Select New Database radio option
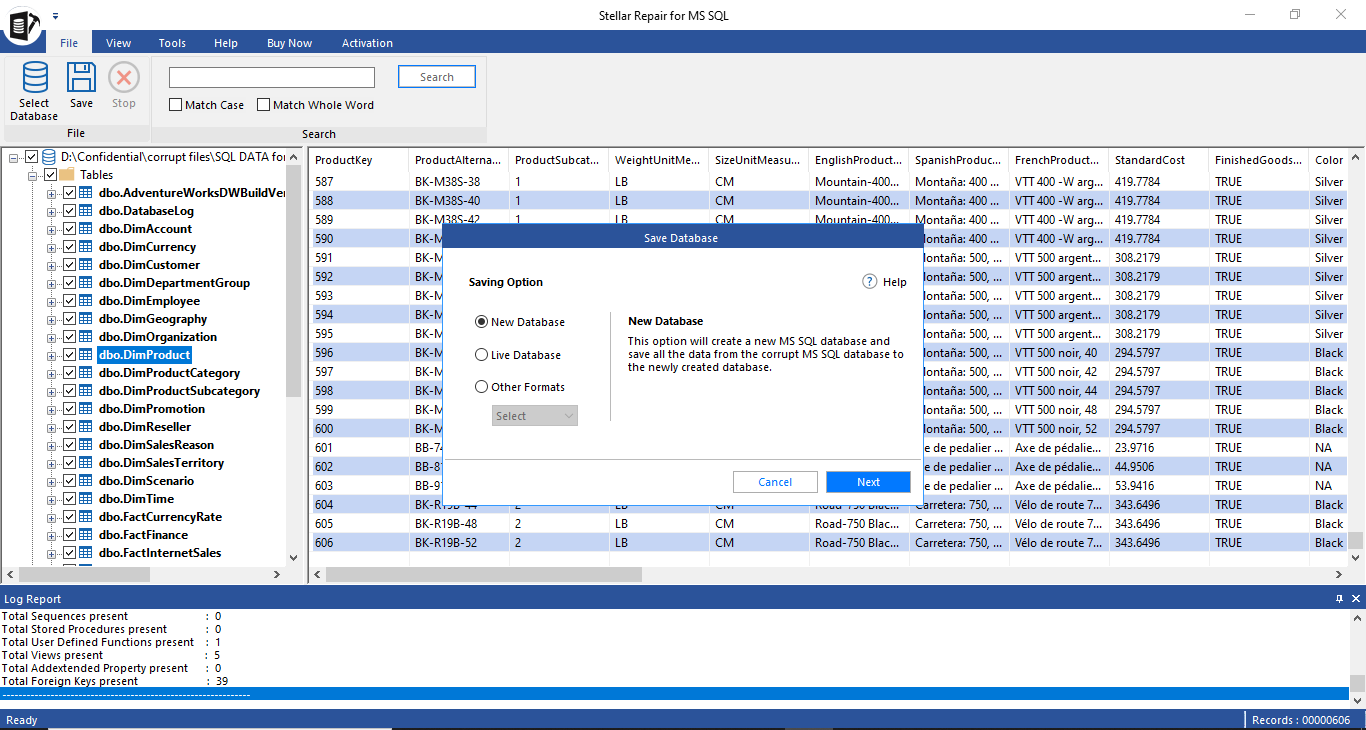 (482, 322)
